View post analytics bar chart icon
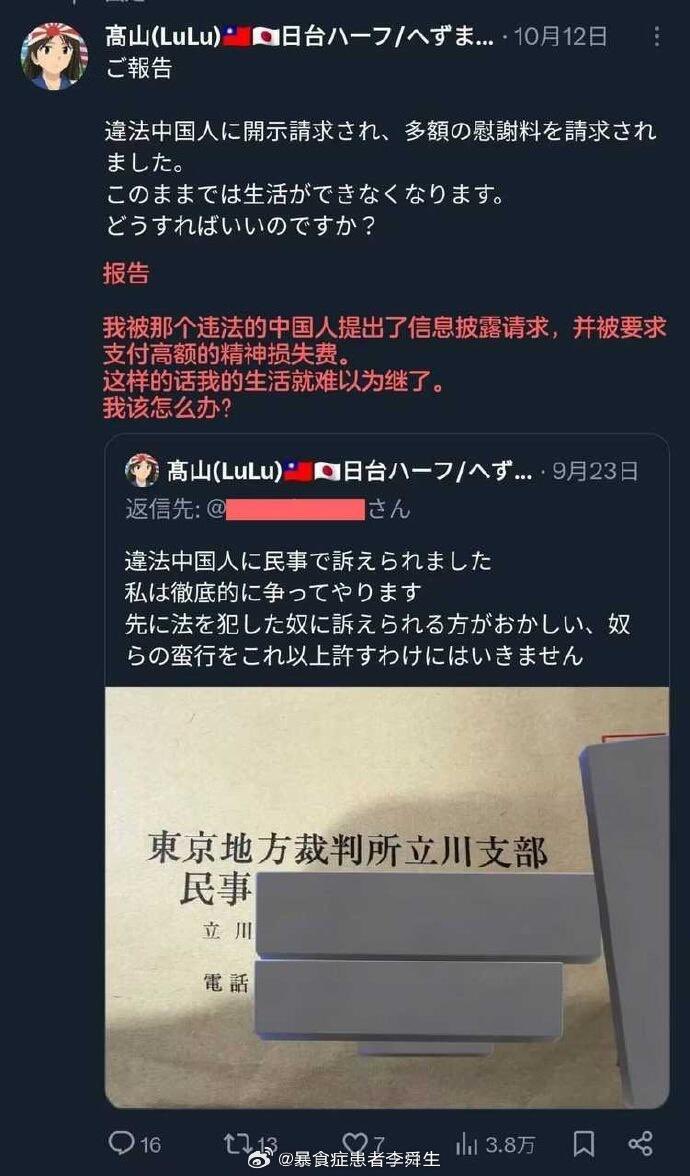The image size is (690, 1176). pyautogui.click(x=466, y=1144)
